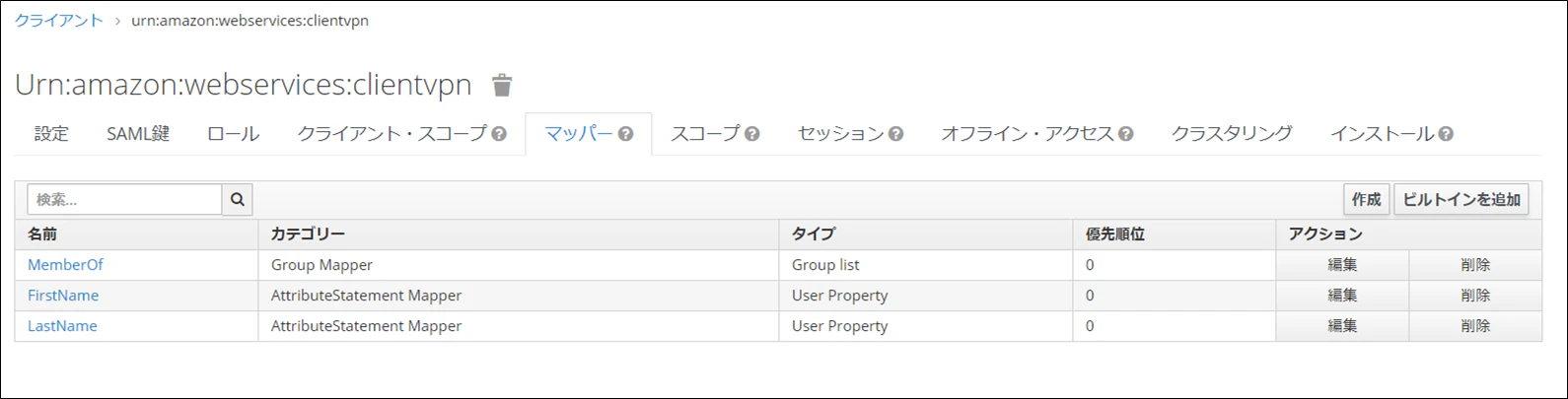
Task: Open the スコープ tab
Action: tap(705, 134)
